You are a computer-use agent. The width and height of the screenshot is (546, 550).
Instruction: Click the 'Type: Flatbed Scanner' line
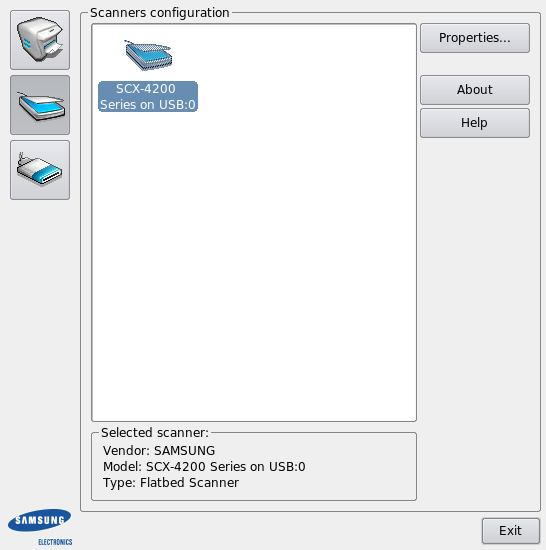click(171, 483)
